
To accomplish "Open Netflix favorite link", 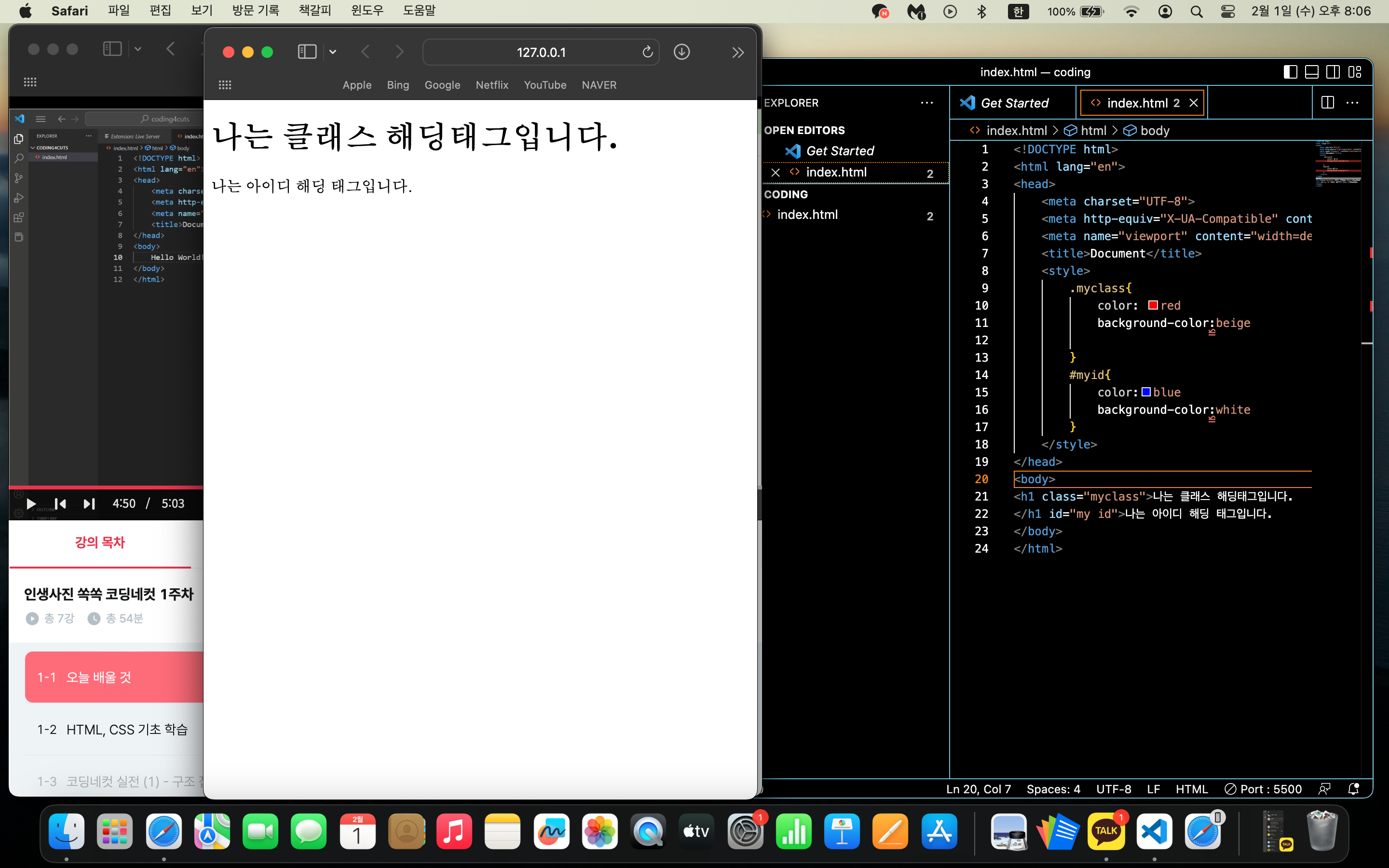I will 492,85.
